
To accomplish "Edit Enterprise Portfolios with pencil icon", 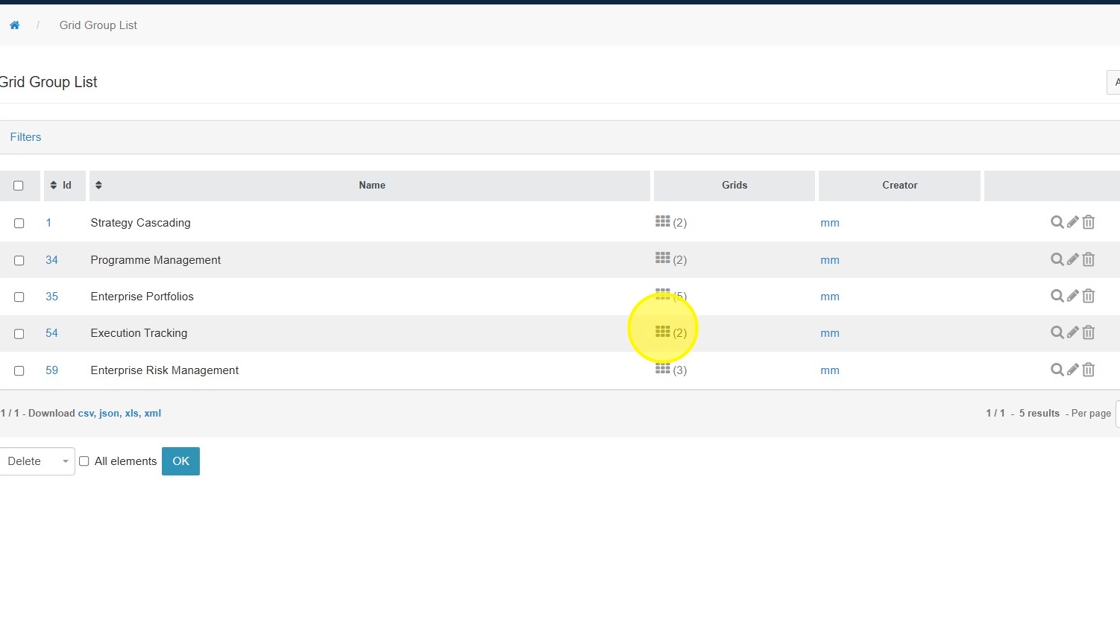I will [1072, 296].
